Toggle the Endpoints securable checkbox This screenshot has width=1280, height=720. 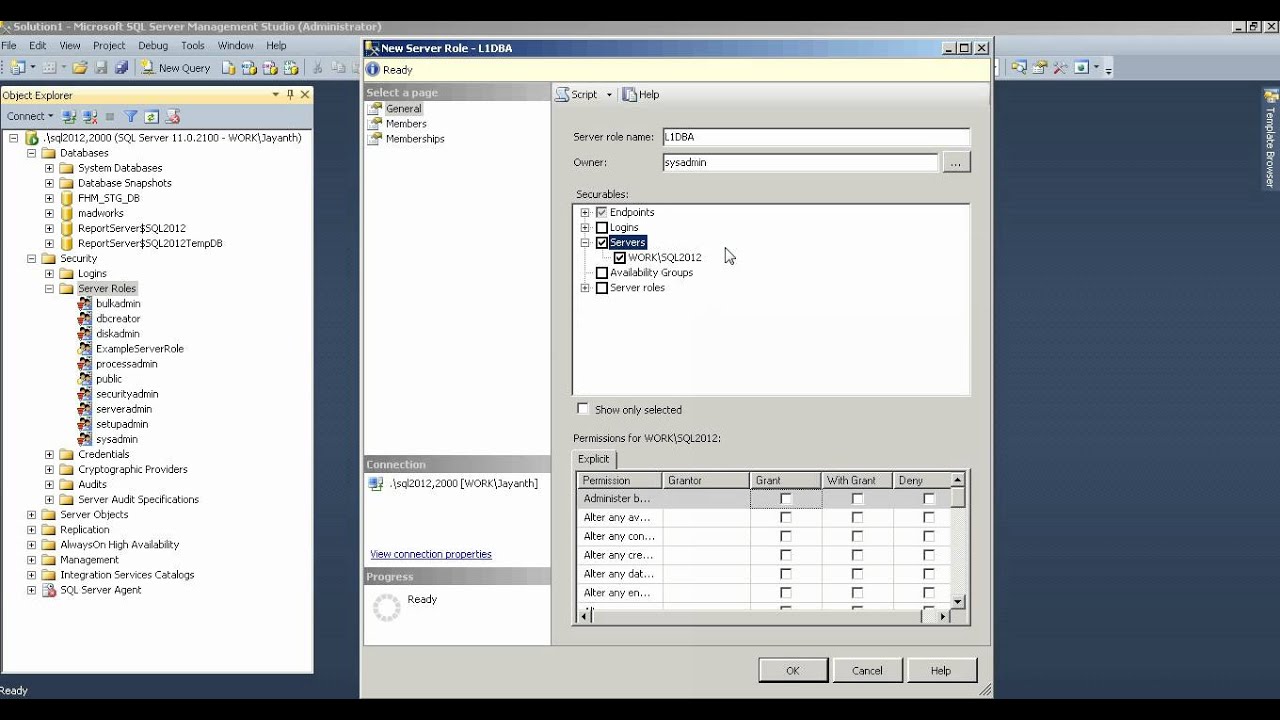(x=601, y=212)
